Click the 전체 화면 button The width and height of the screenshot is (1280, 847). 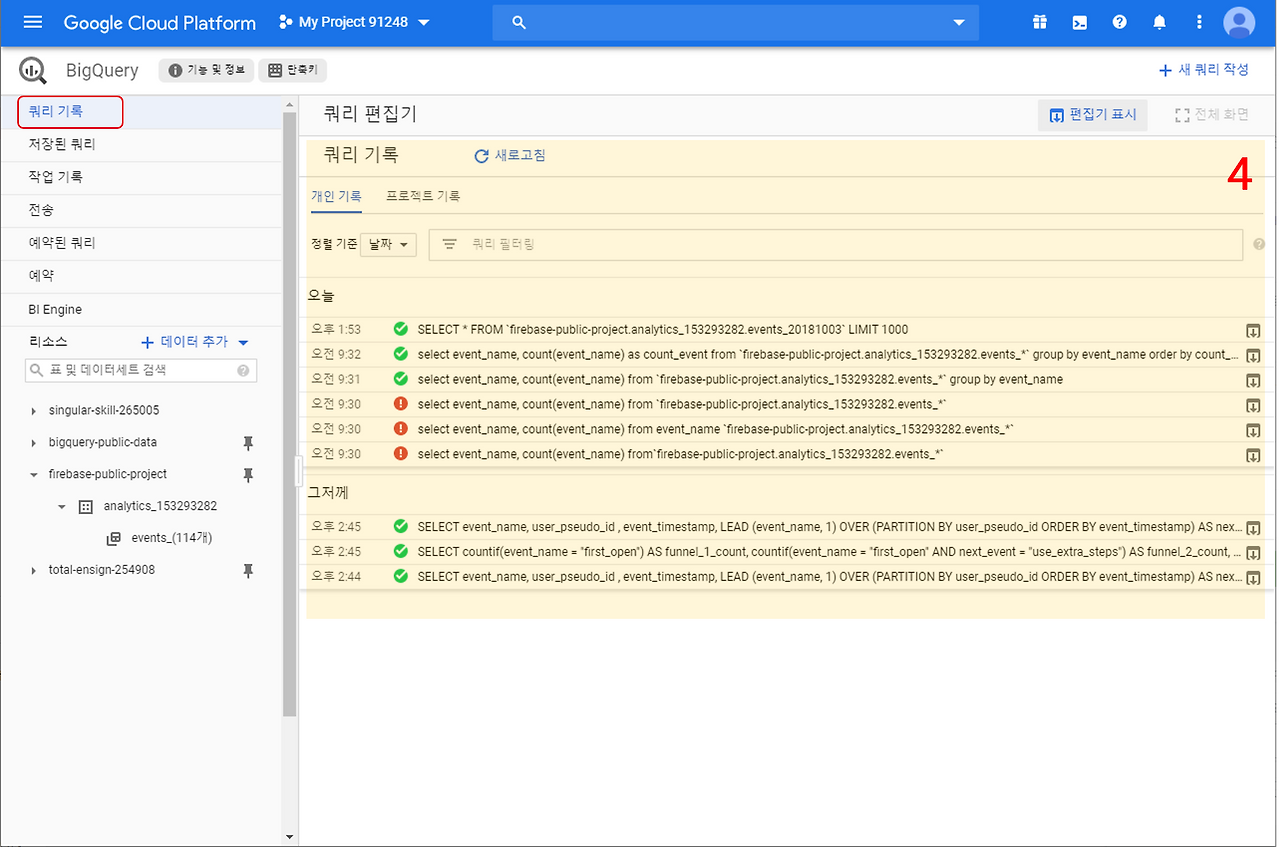coord(1212,115)
